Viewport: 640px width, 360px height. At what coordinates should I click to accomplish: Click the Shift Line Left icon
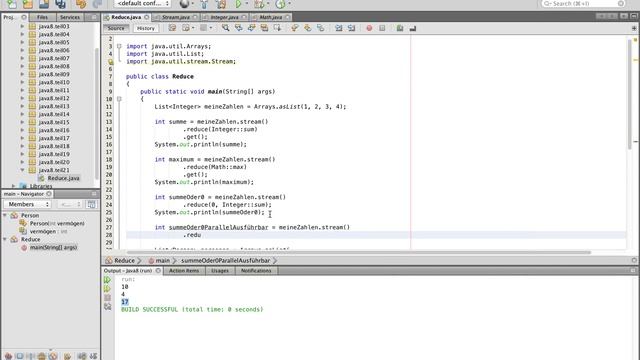point(338,28)
